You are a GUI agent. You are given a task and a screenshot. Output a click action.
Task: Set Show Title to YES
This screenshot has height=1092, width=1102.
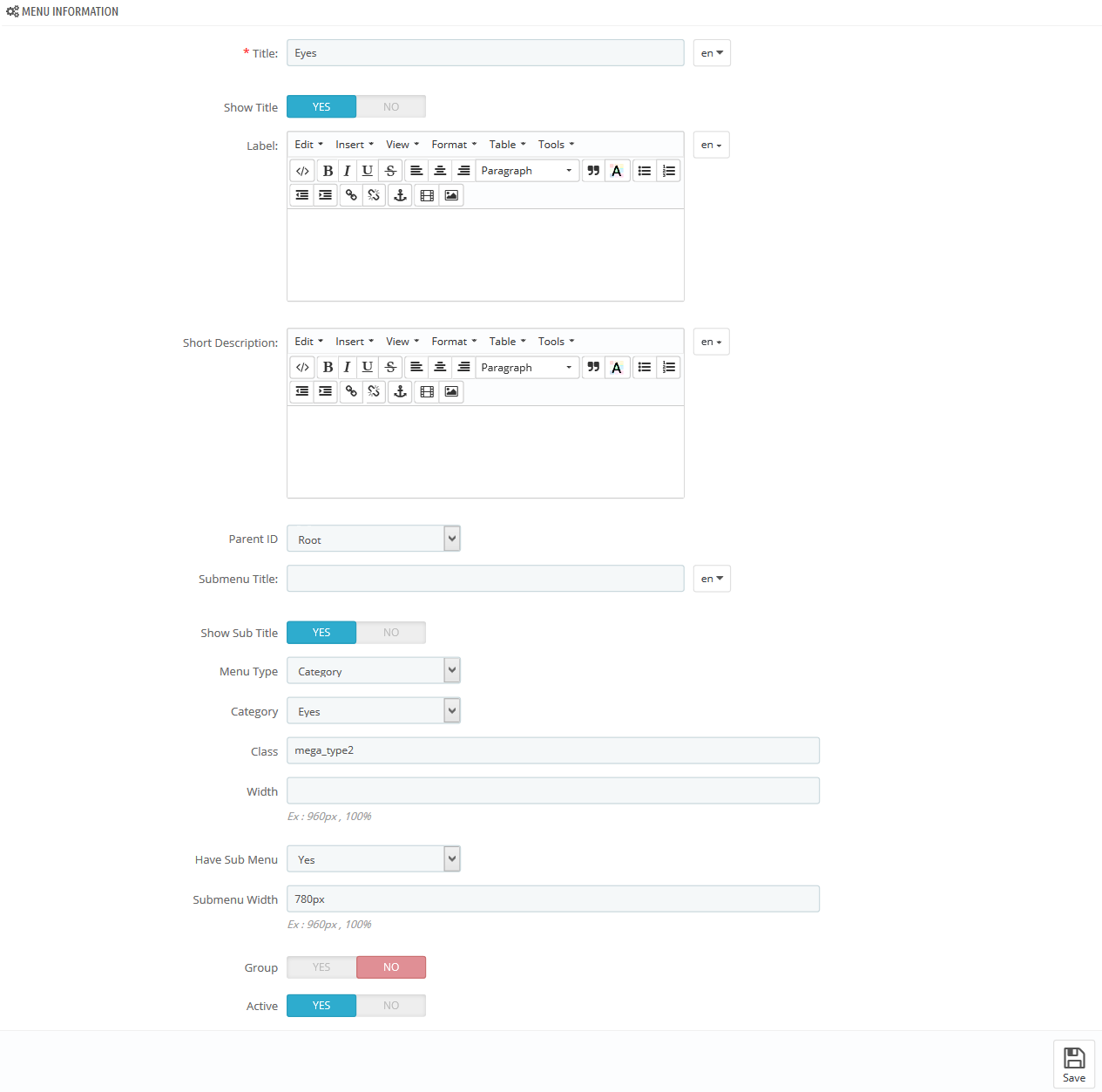(321, 106)
